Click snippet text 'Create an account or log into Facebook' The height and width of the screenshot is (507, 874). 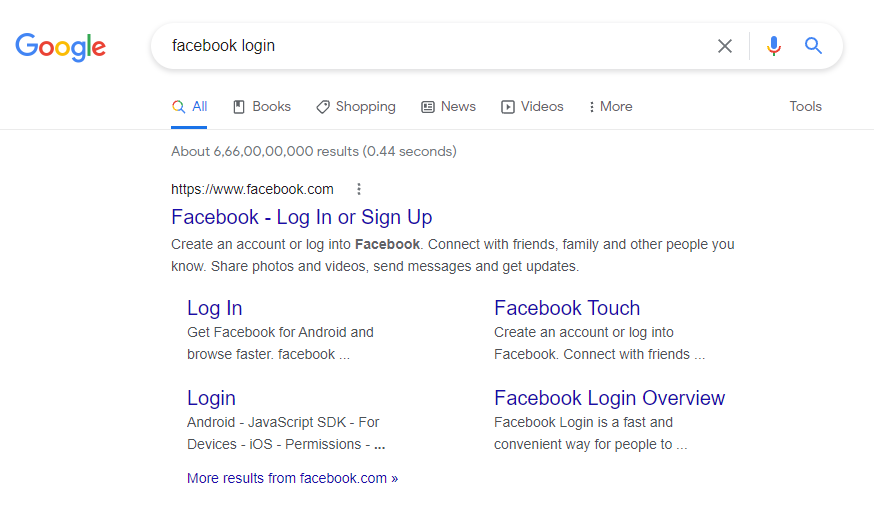click(295, 245)
